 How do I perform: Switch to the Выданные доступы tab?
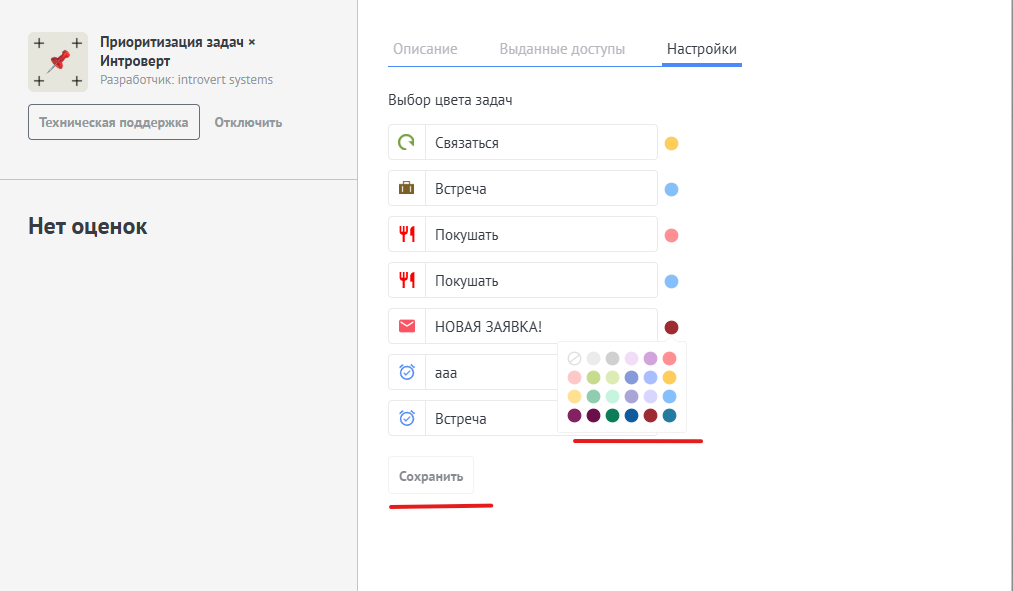tap(562, 49)
